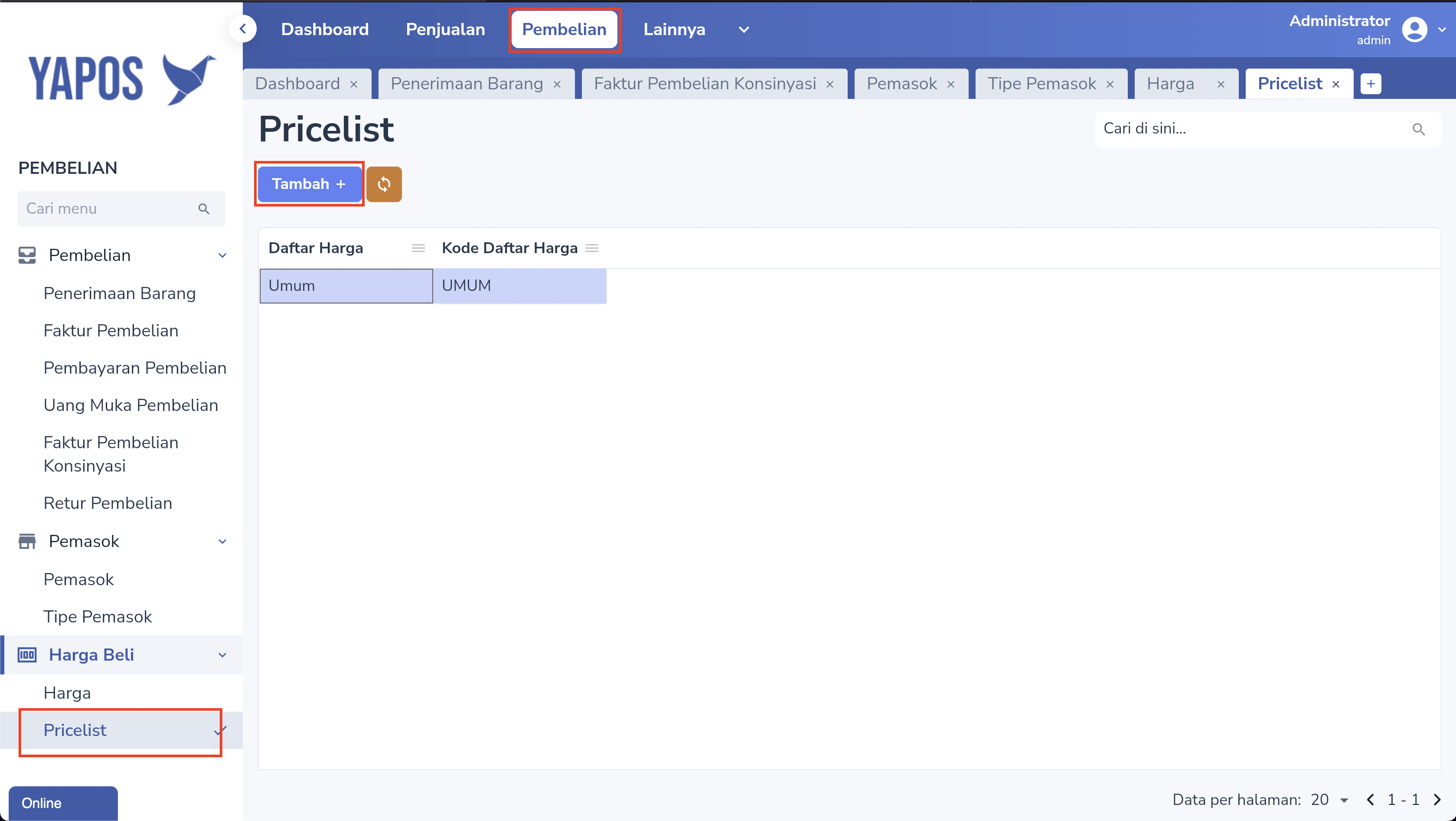Screen dimensions: 1456x821
Task: Open Pembelian in top navigation
Action: pos(564,29)
